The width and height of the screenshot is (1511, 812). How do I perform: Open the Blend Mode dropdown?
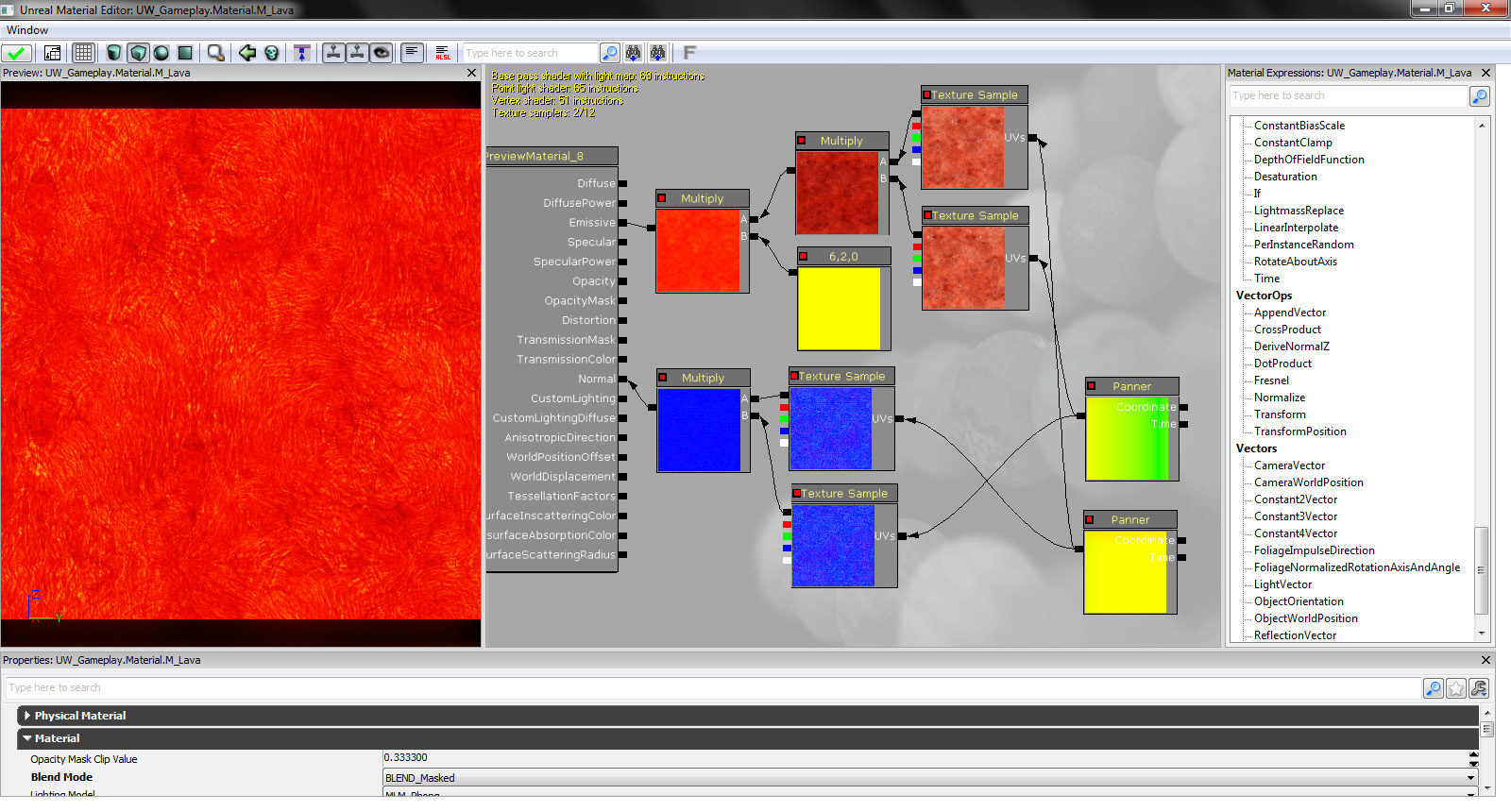tap(1470, 778)
